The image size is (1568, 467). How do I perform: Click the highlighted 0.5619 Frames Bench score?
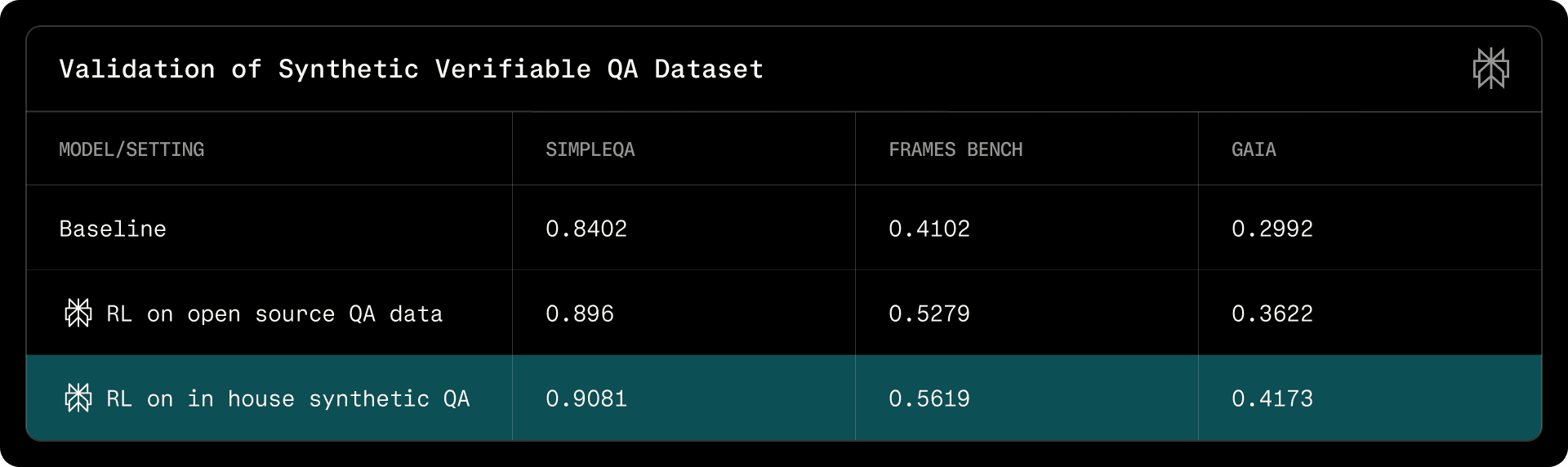tap(929, 398)
